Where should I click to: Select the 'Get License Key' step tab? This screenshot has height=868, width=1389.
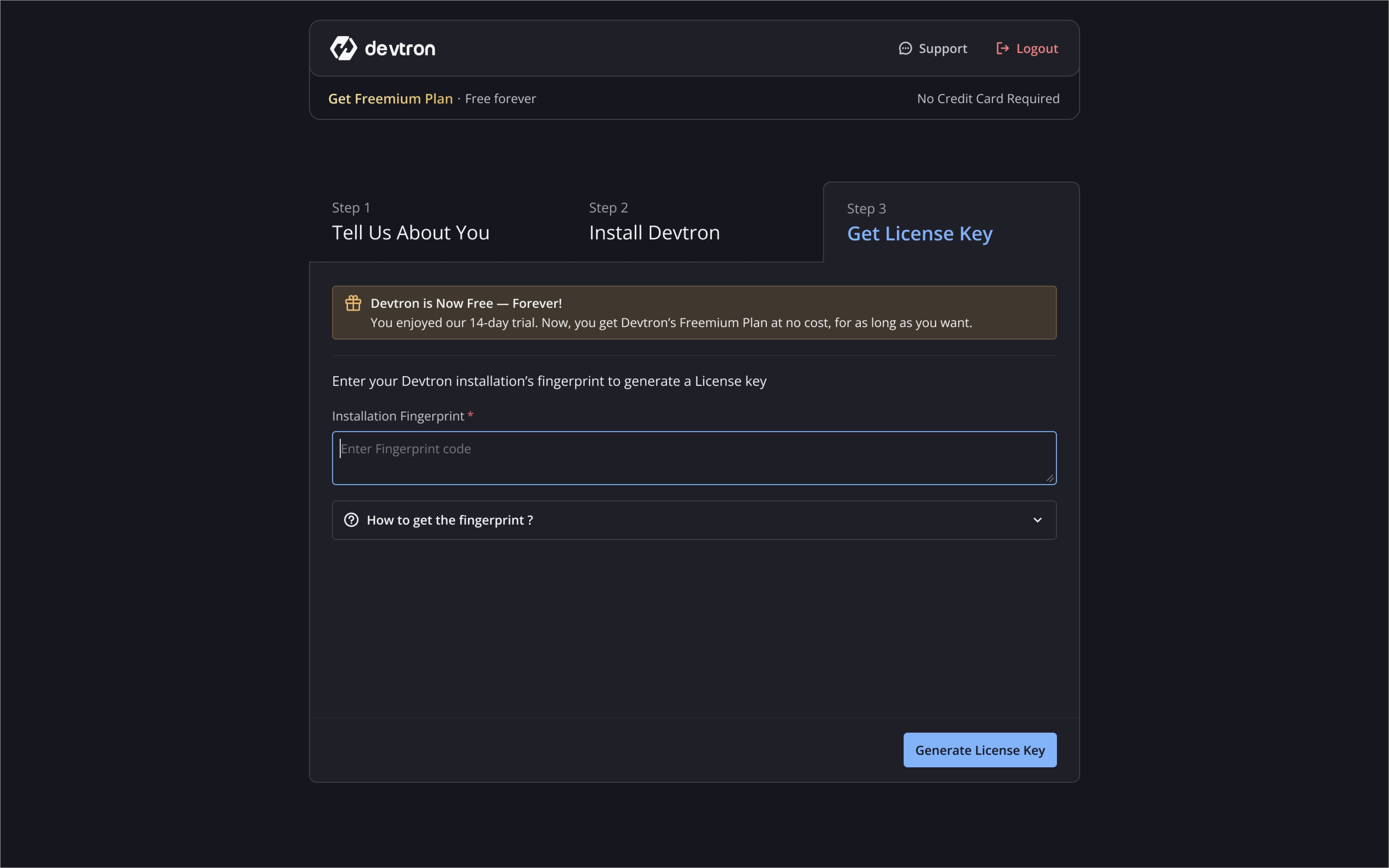pos(919,233)
